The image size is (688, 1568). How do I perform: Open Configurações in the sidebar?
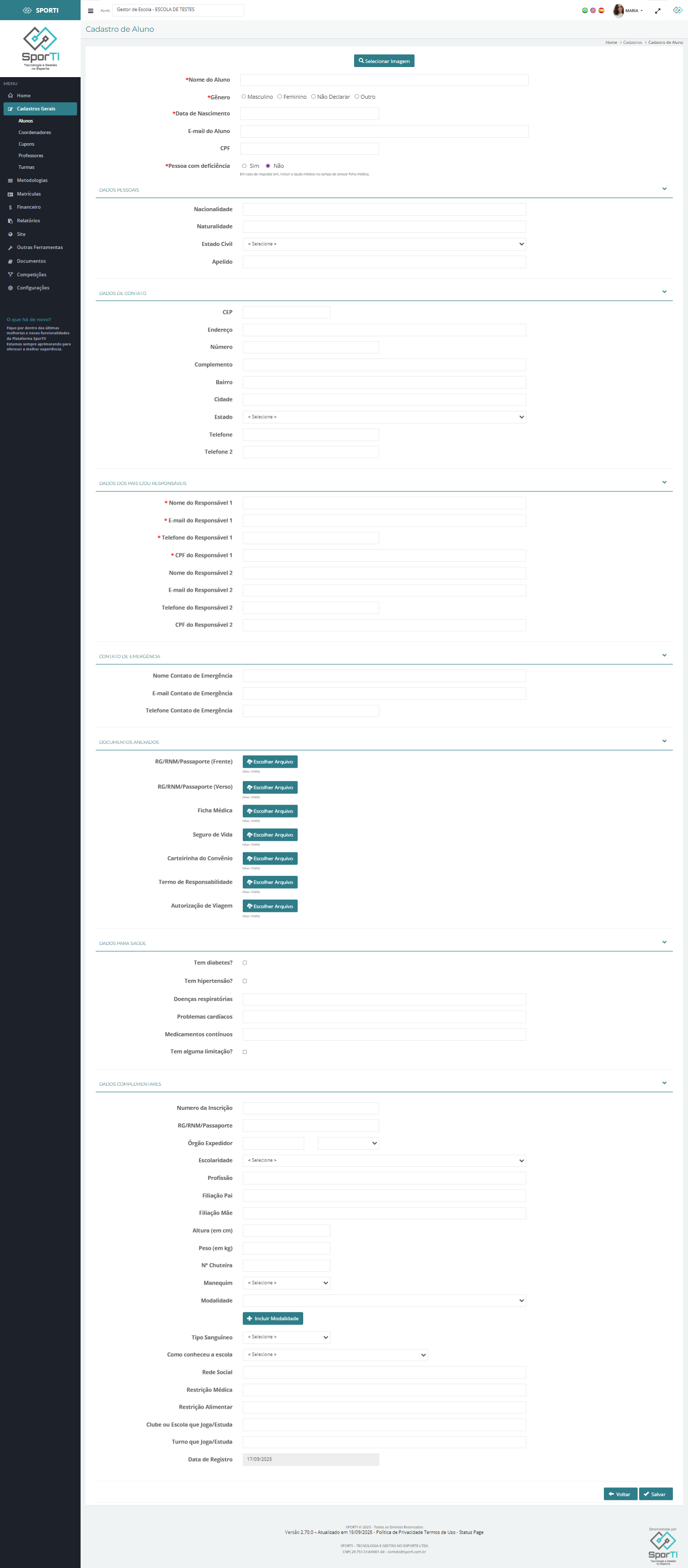(33, 288)
